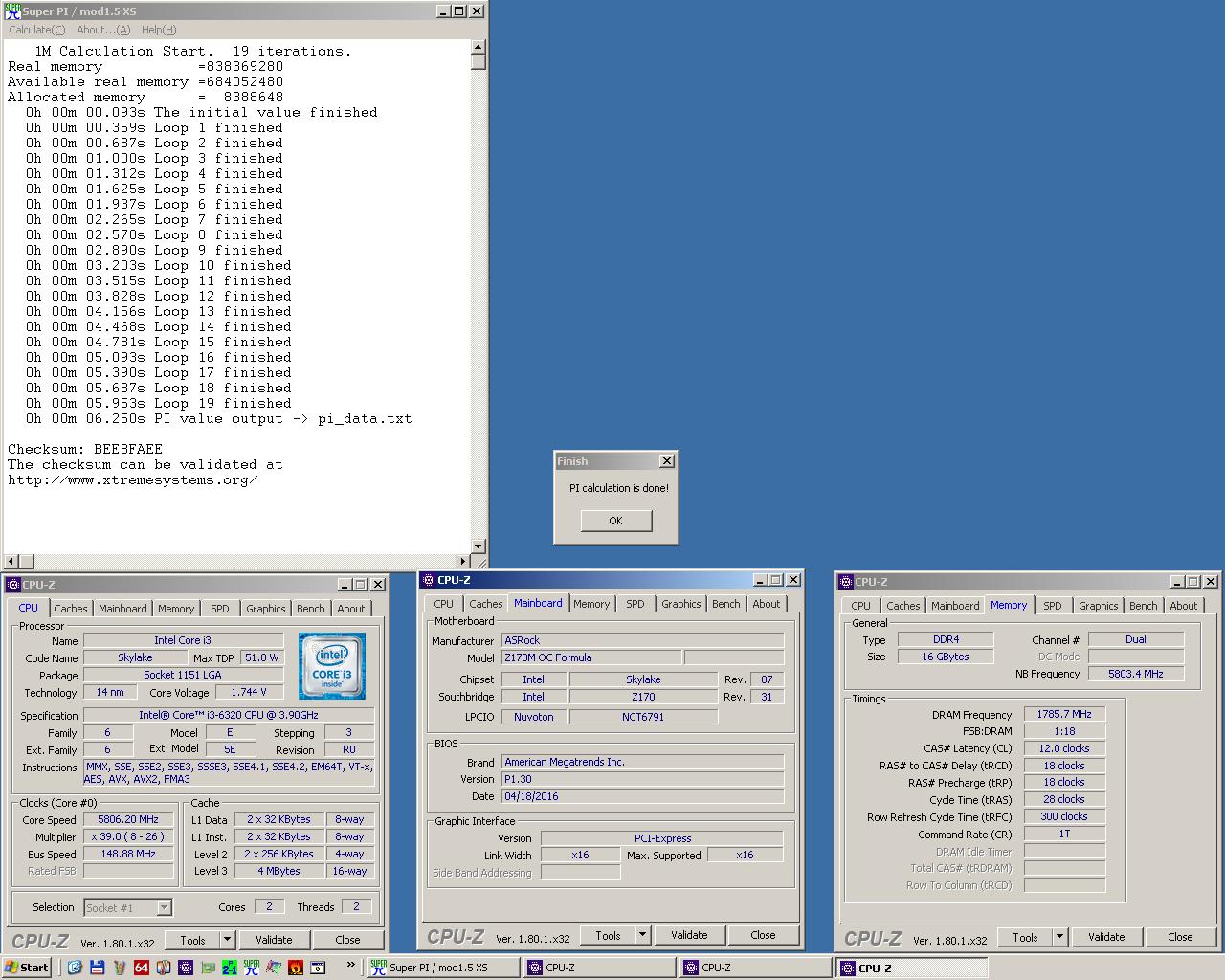Screen dimensions: 1225x980
Task: Launch the green 2-1 quick launch icon
Action: 230,968
